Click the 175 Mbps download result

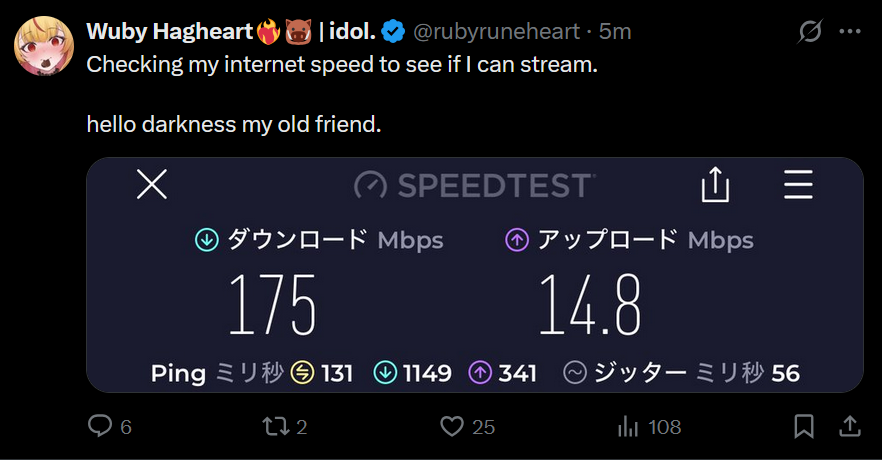click(272, 304)
